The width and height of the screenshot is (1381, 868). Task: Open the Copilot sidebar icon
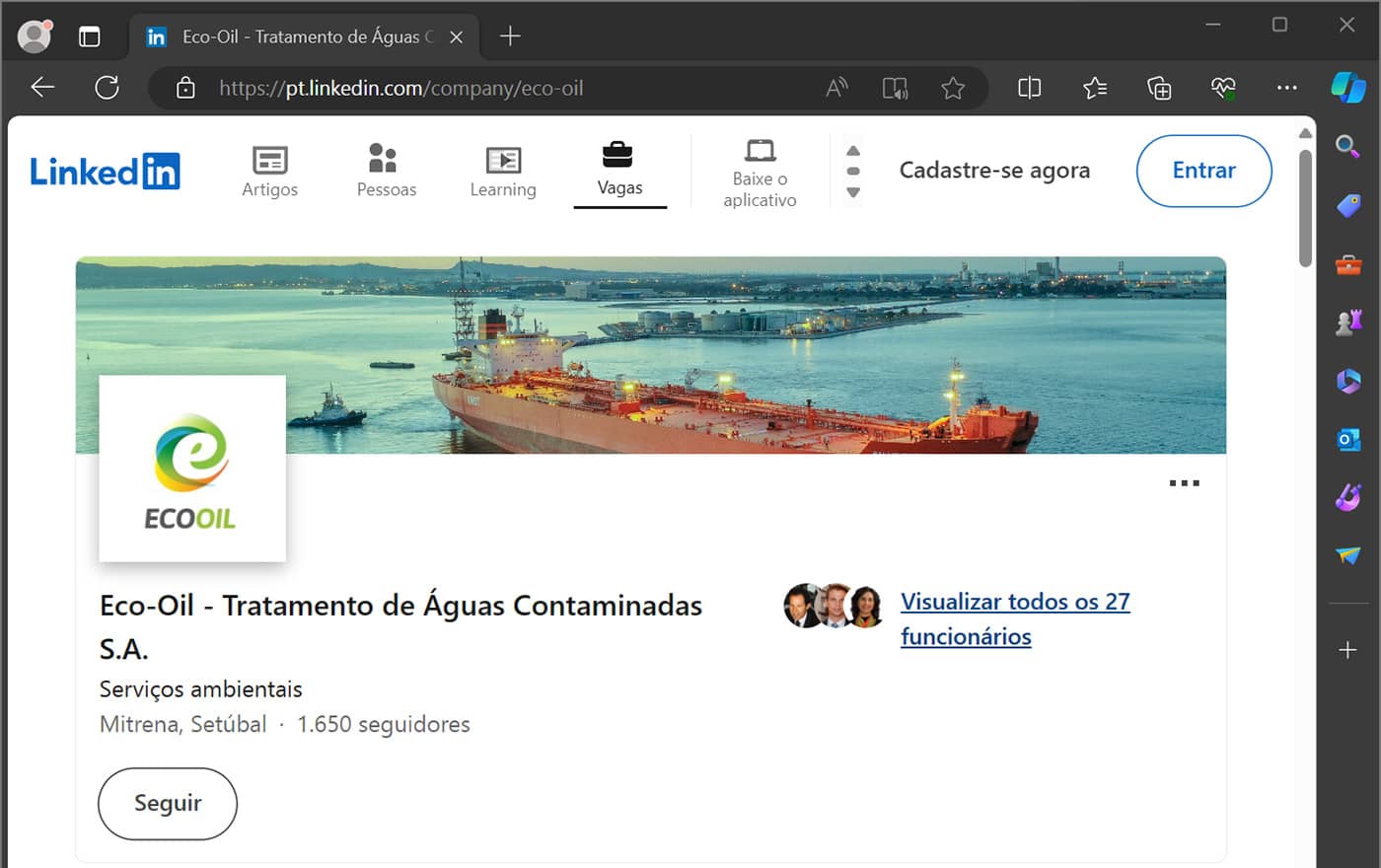[x=1347, y=88]
